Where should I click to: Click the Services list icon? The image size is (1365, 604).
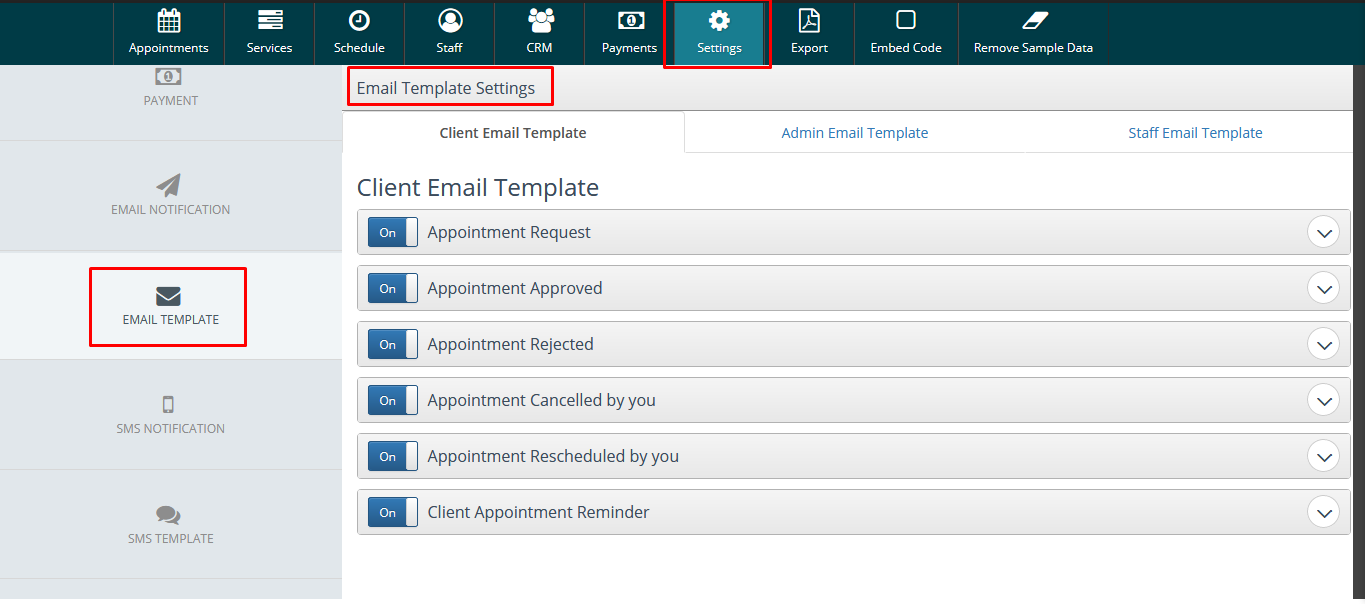click(x=269, y=20)
